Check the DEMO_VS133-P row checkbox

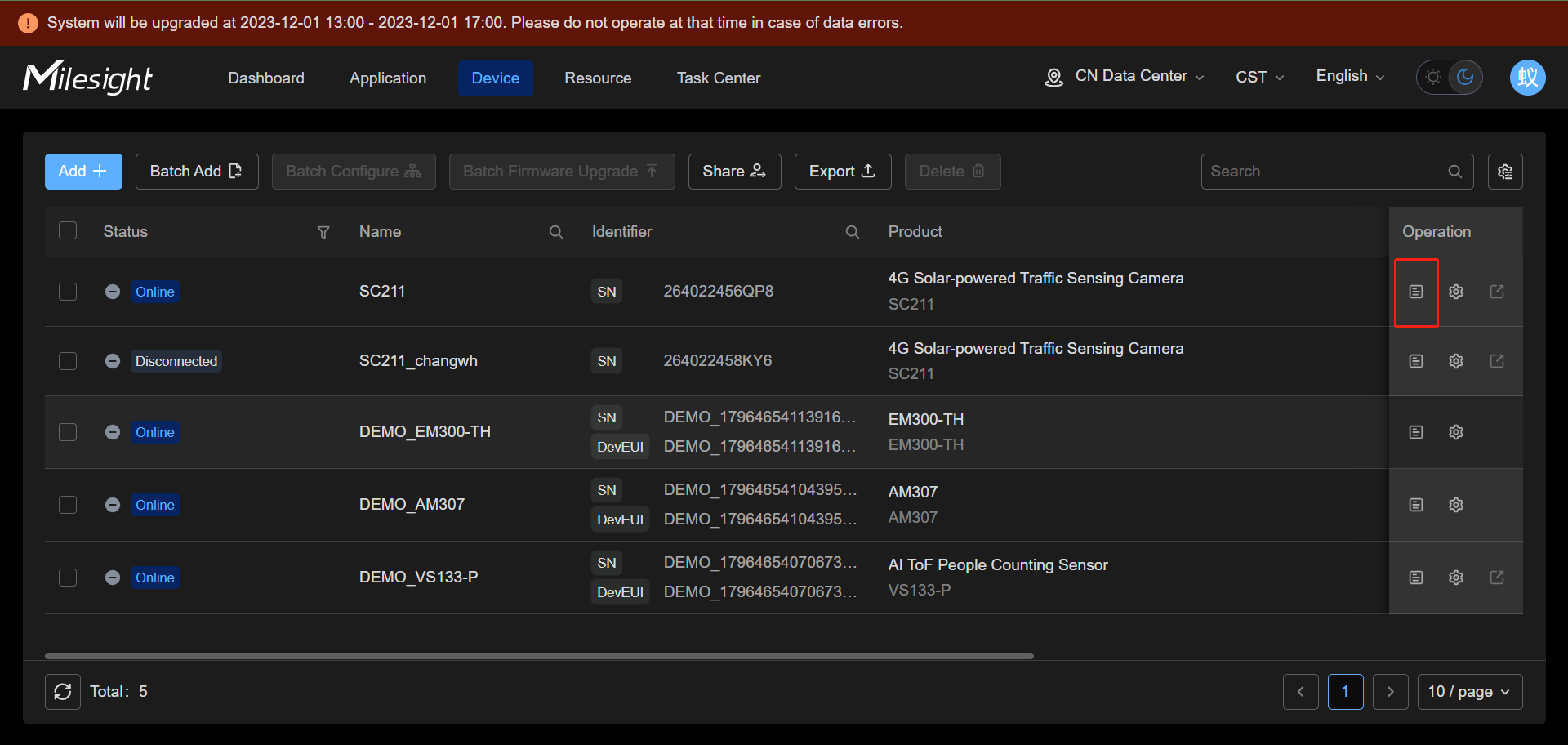pos(68,578)
